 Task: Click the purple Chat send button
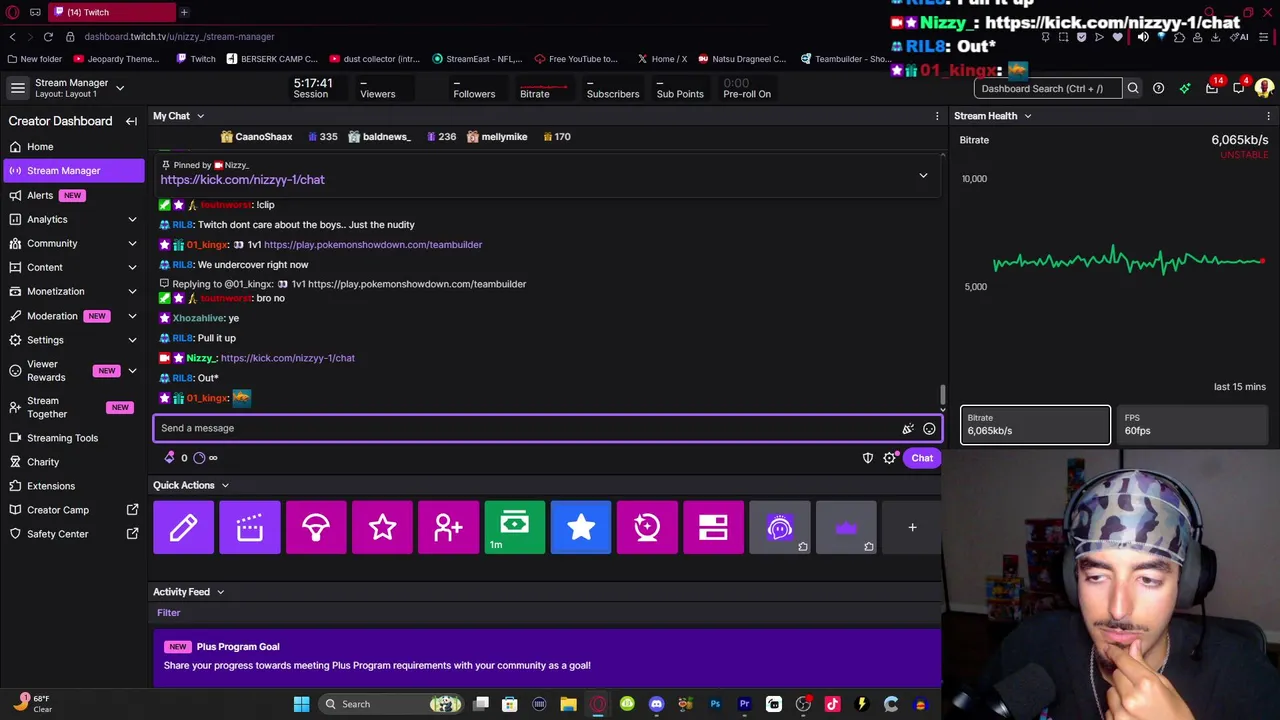[x=922, y=458]
